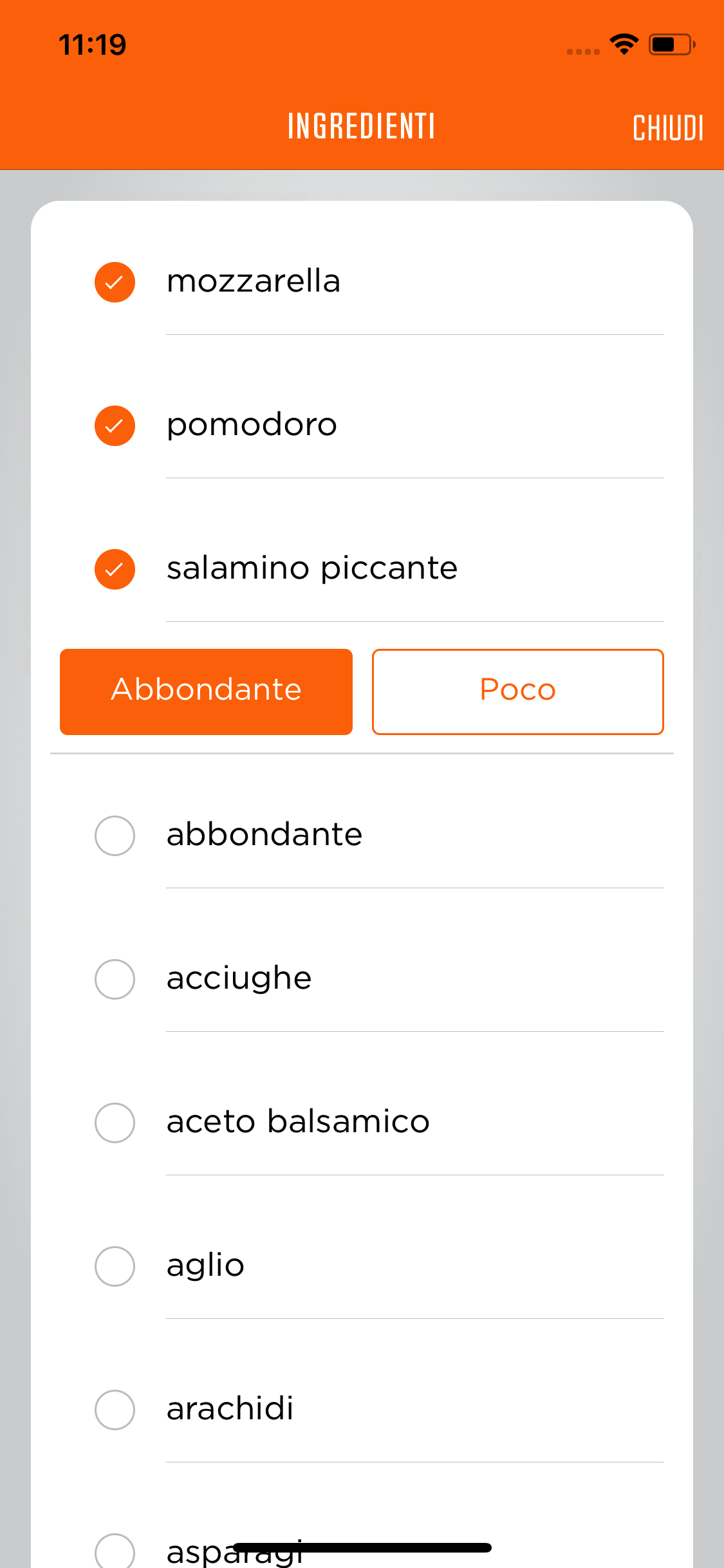Tap the 11:19 clock in status bar
Viewport: 724px width, 1568px height.
click(93, 45)
